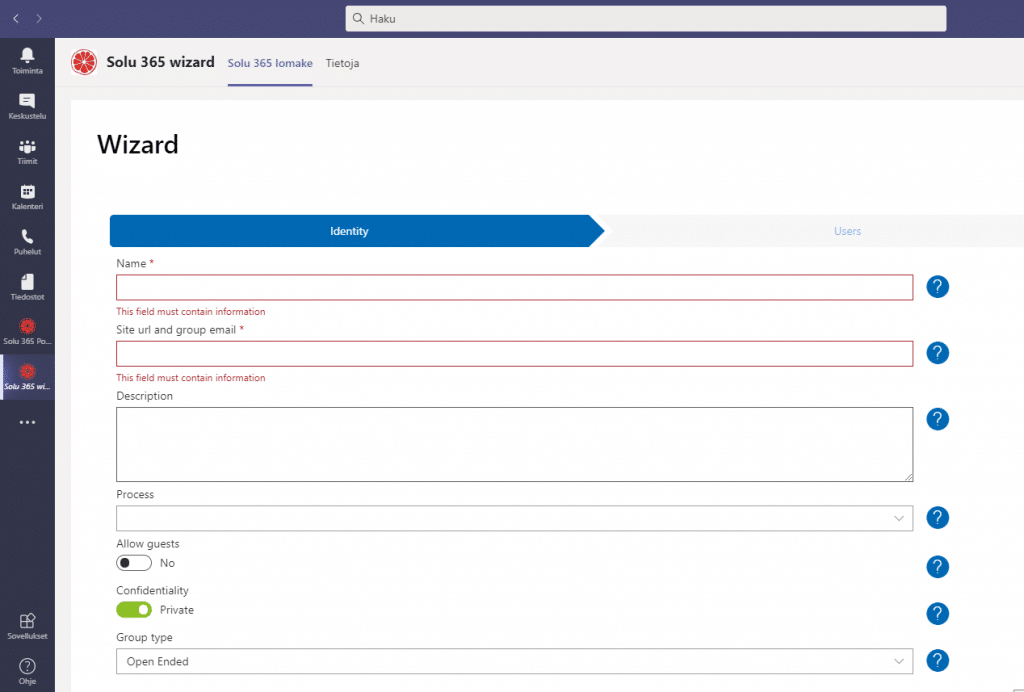Open Puhelut calls icon
The height and width of the screenshot is (692, 1024).
click(x=27, y=241)
